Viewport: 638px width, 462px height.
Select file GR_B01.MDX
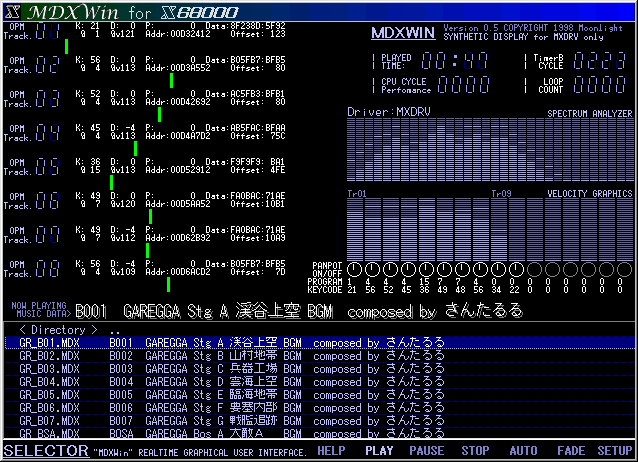coord(319,343)
